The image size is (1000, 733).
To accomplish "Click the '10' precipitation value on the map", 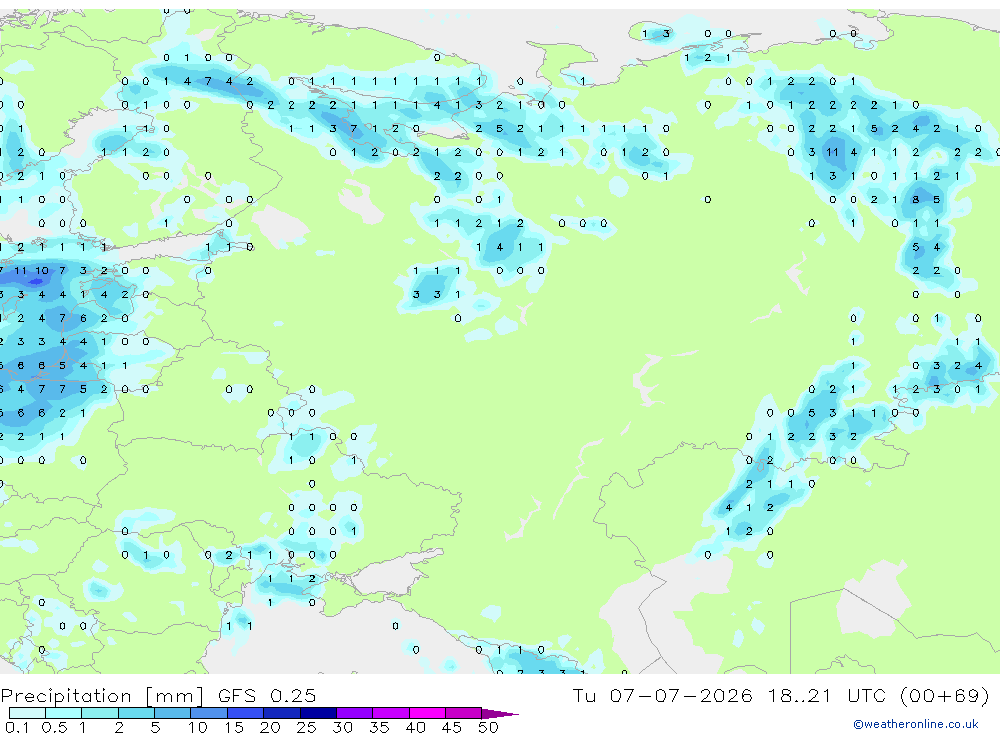I will 41,270.
